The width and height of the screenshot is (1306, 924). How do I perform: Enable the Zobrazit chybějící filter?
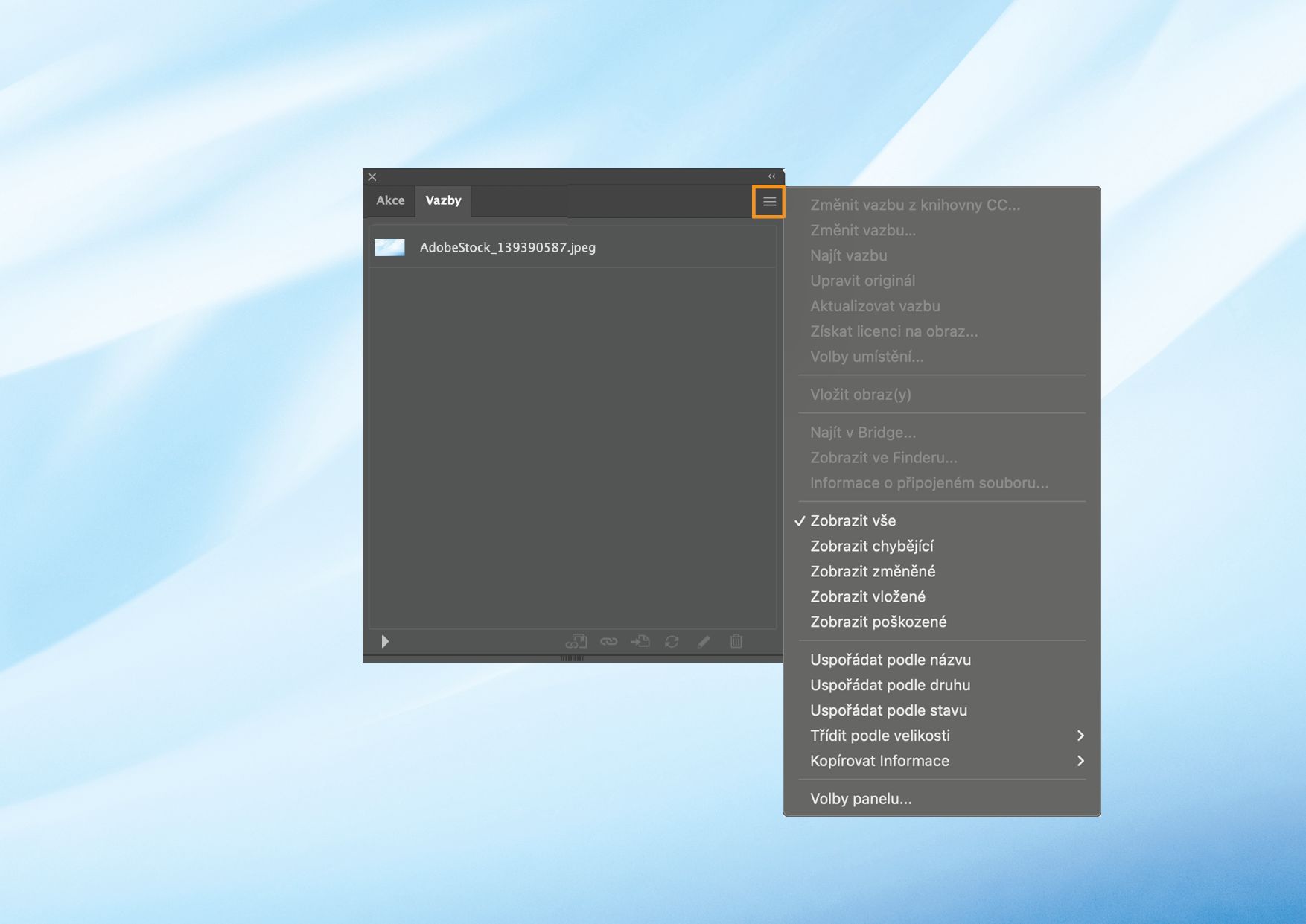pos(874,546)
